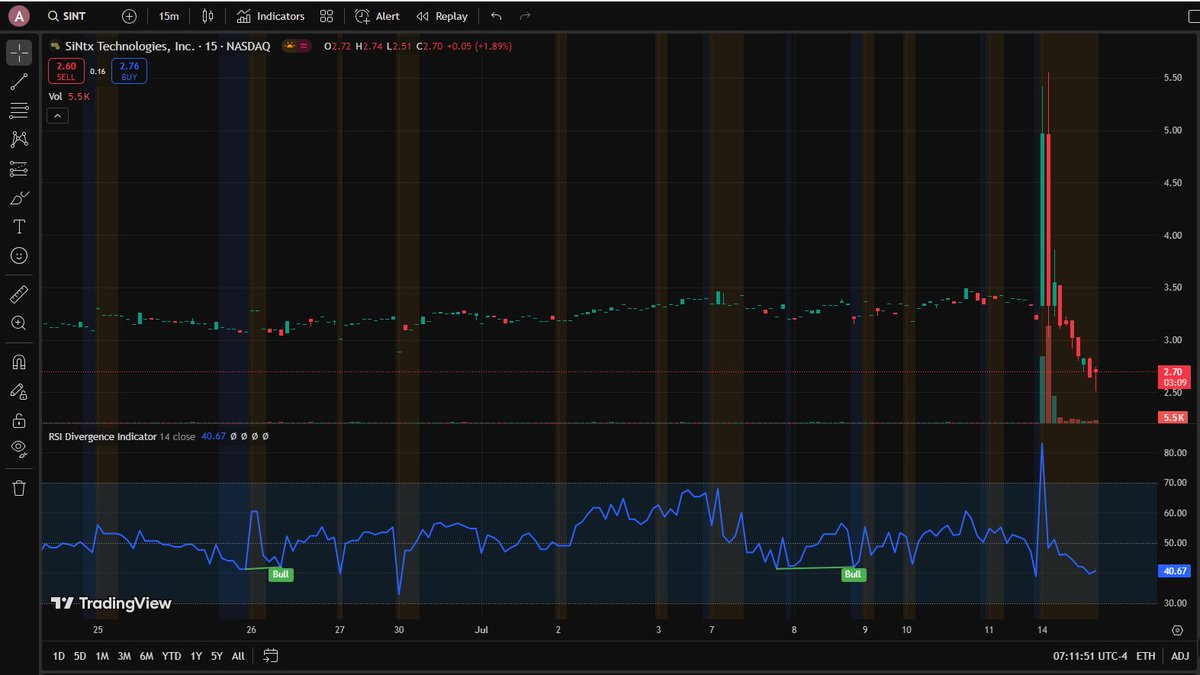Redo the last chart action
This screenshot has height=675, width=1200.
point(525,17)
